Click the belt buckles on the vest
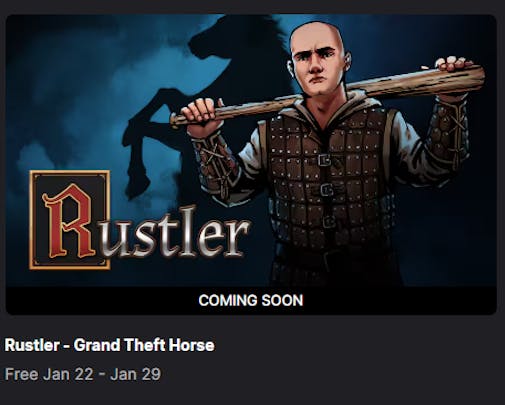 (326, 190)
